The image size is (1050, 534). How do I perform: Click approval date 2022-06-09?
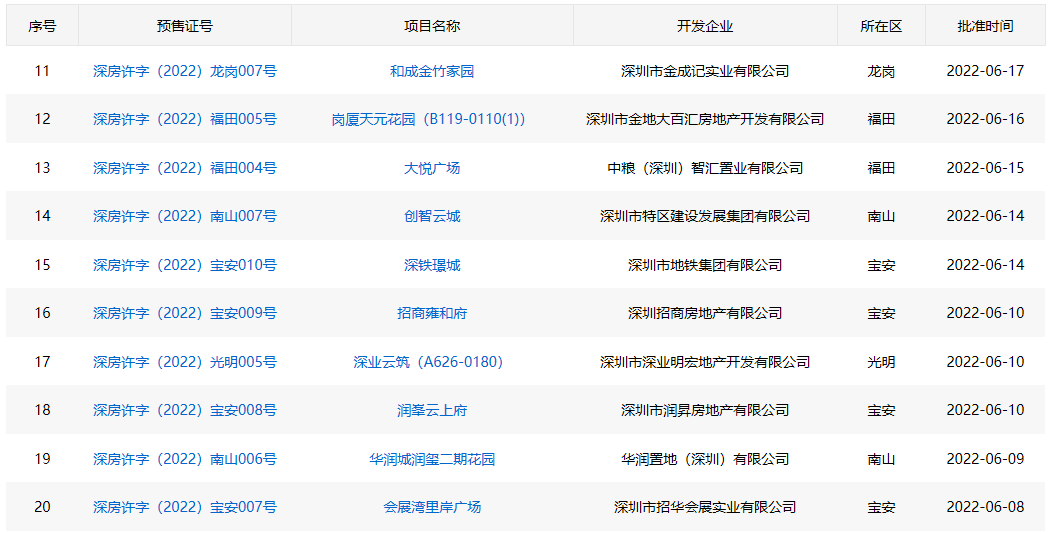click(985, 460)
